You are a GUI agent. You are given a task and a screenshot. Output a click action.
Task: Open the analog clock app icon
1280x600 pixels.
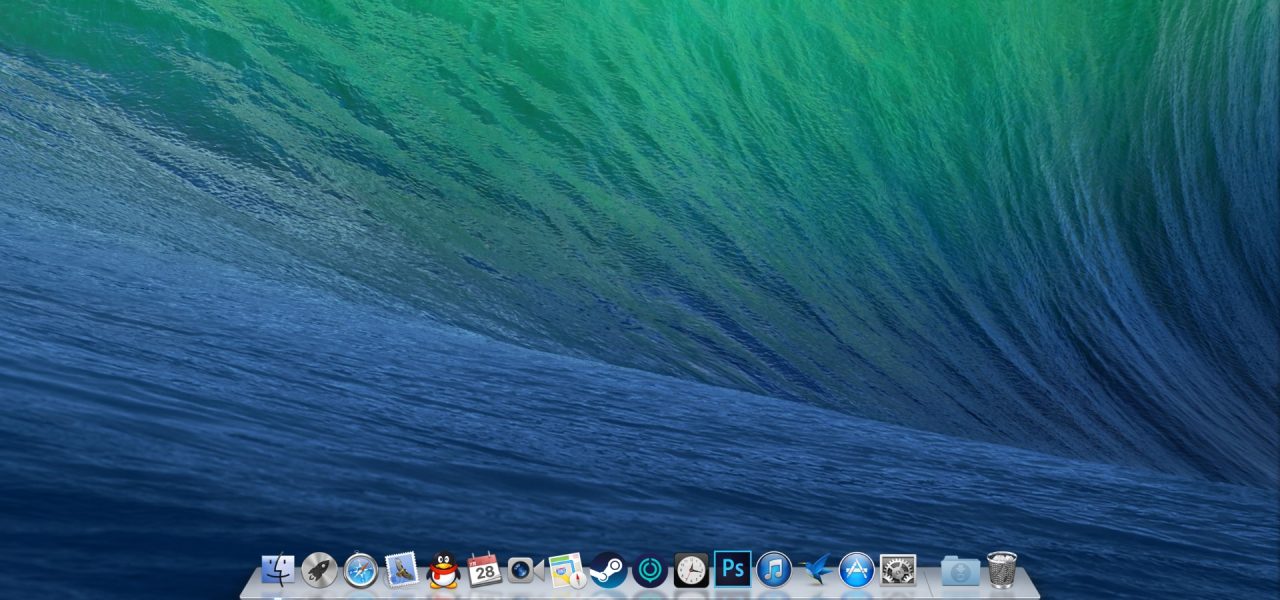pos(691,570)
